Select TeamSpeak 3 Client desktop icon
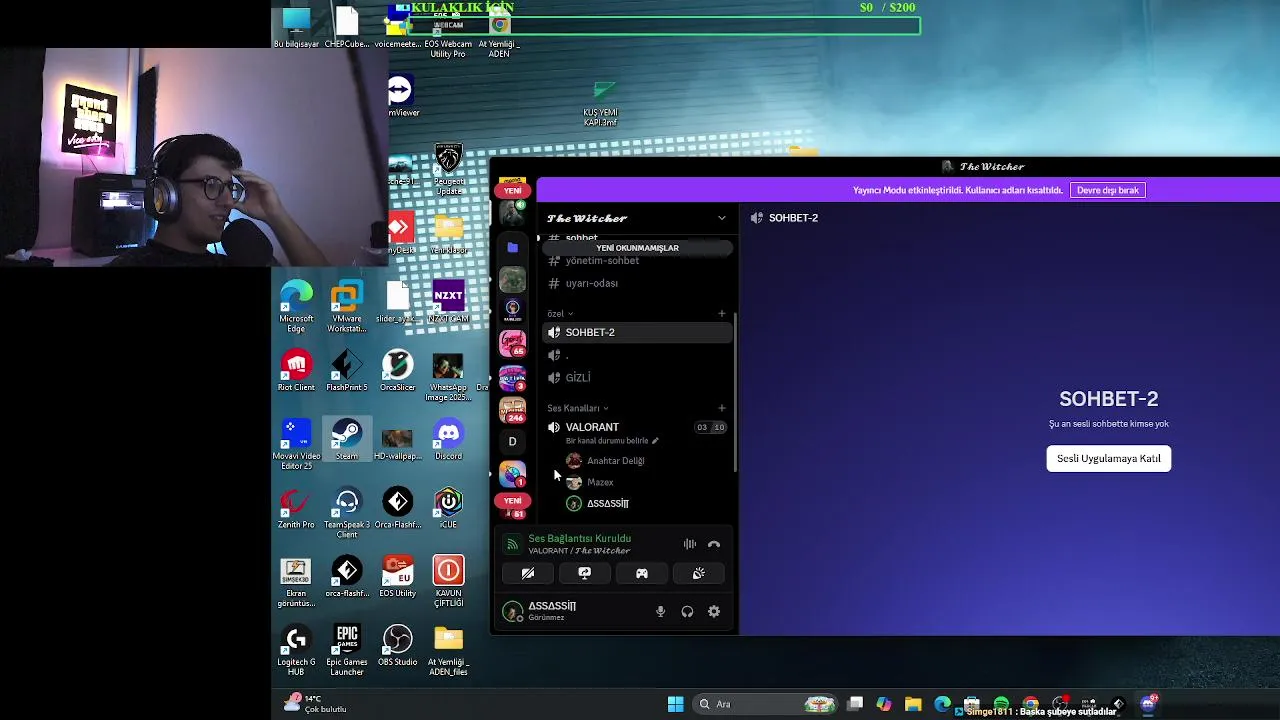Viewport: 1280px width, 720px height. (346, 513)
